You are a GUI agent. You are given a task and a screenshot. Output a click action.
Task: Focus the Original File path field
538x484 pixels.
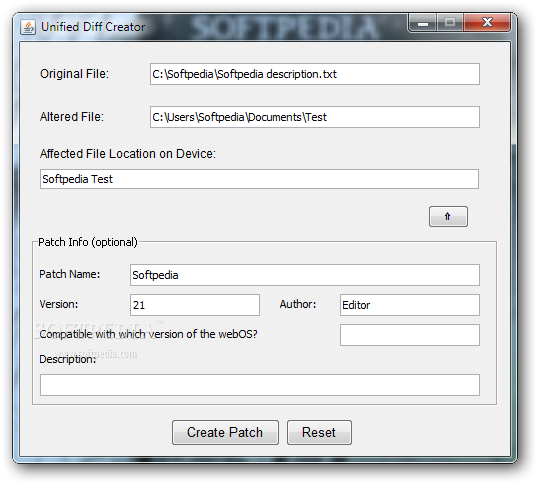point(315,74)
